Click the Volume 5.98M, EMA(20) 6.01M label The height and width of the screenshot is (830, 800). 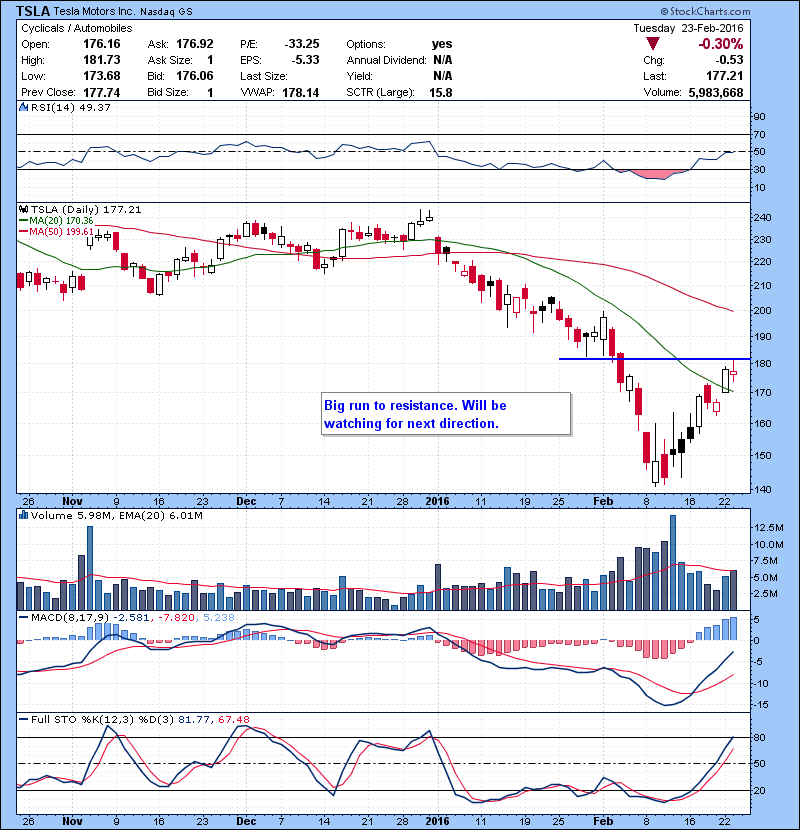point(116,515)
